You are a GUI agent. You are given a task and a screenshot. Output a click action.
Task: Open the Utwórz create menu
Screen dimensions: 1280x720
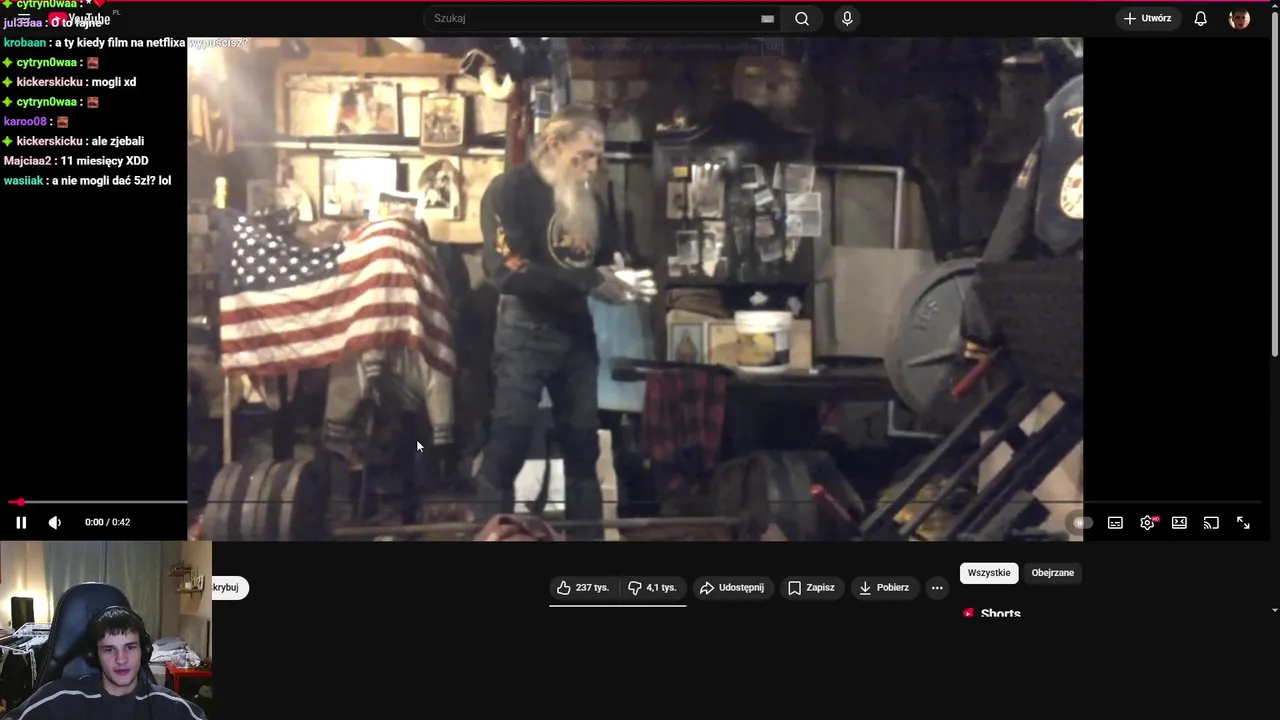tap(1147, 18)
